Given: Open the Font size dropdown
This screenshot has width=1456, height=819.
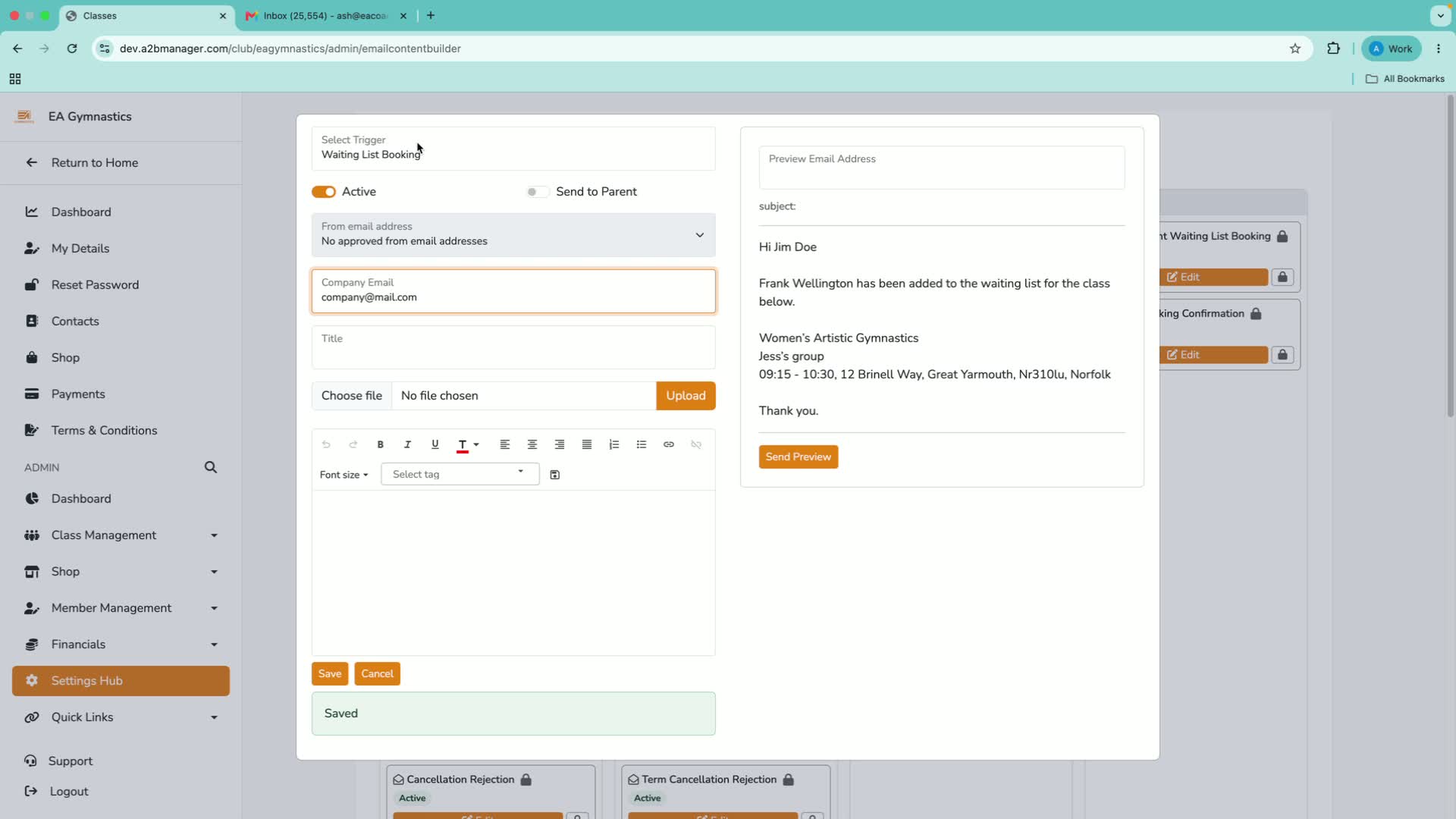Looking at the screenshot, I should point(344,475).
